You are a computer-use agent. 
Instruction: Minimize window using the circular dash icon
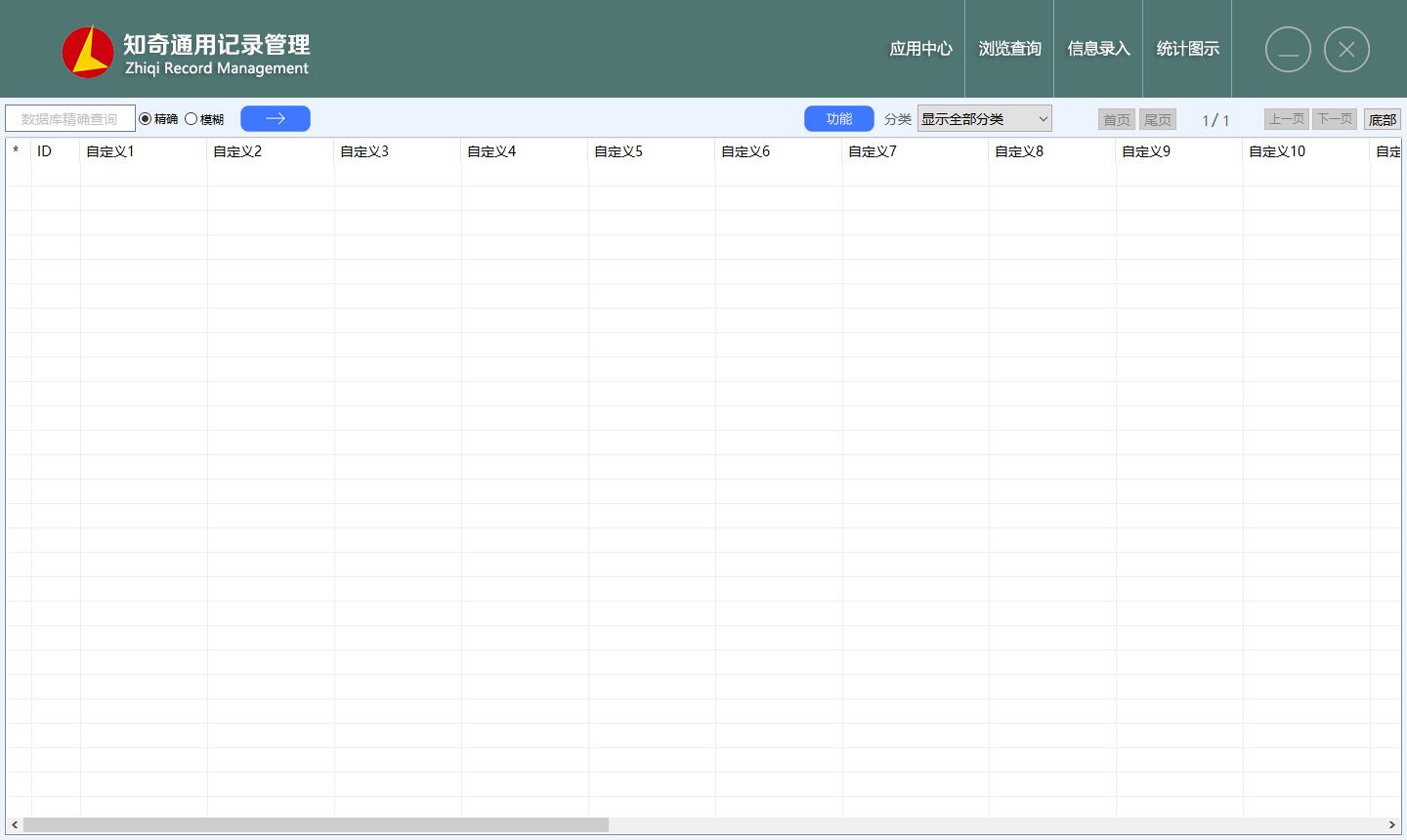pyautogui.click(x=1288, y=50)
